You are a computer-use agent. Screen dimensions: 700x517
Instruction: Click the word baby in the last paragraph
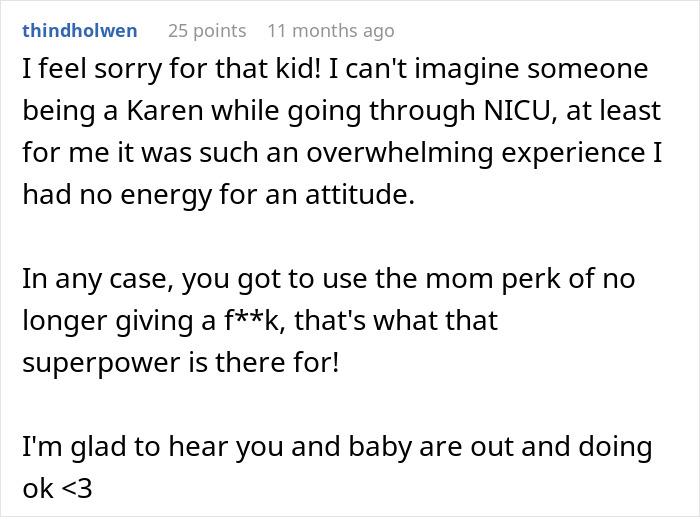(380, 446)
